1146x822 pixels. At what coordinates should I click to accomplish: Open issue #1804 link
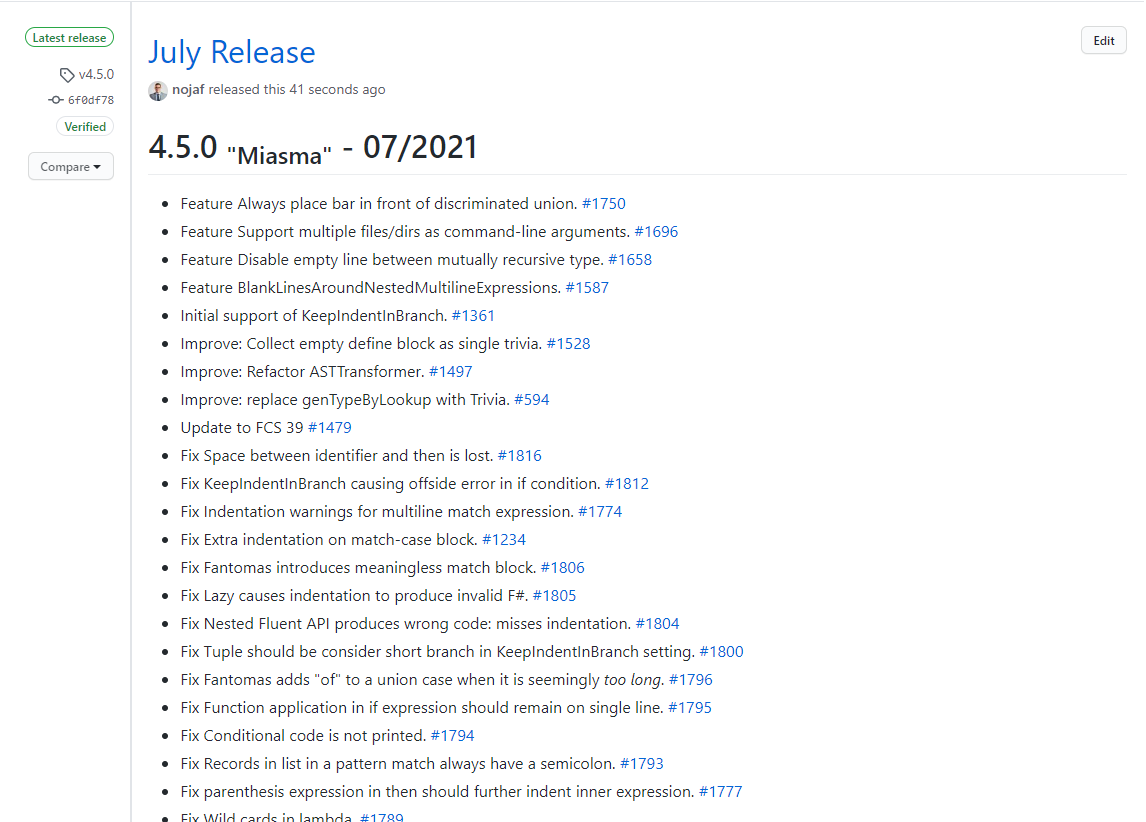(658, 624)
